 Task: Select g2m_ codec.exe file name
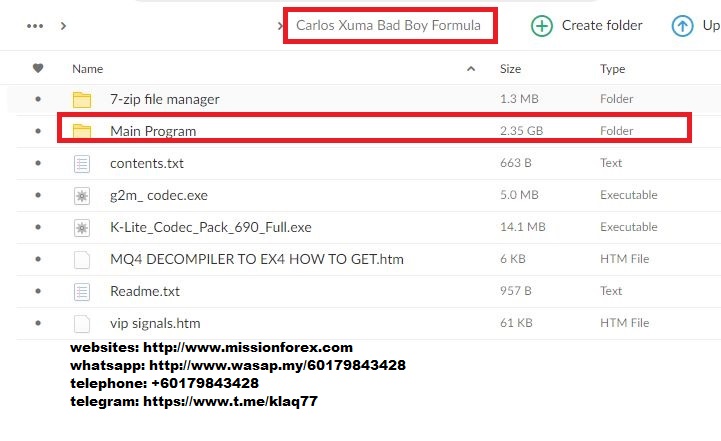[x=159, y=195]
